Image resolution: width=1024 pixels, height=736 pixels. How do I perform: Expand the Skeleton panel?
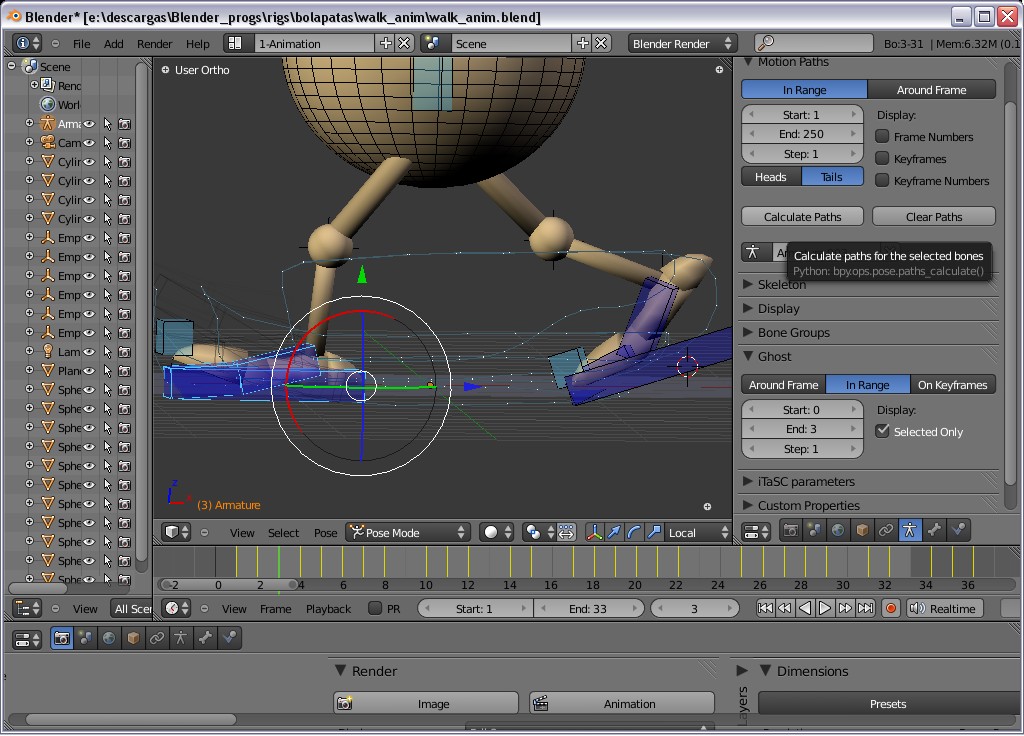tap(748, 285)
